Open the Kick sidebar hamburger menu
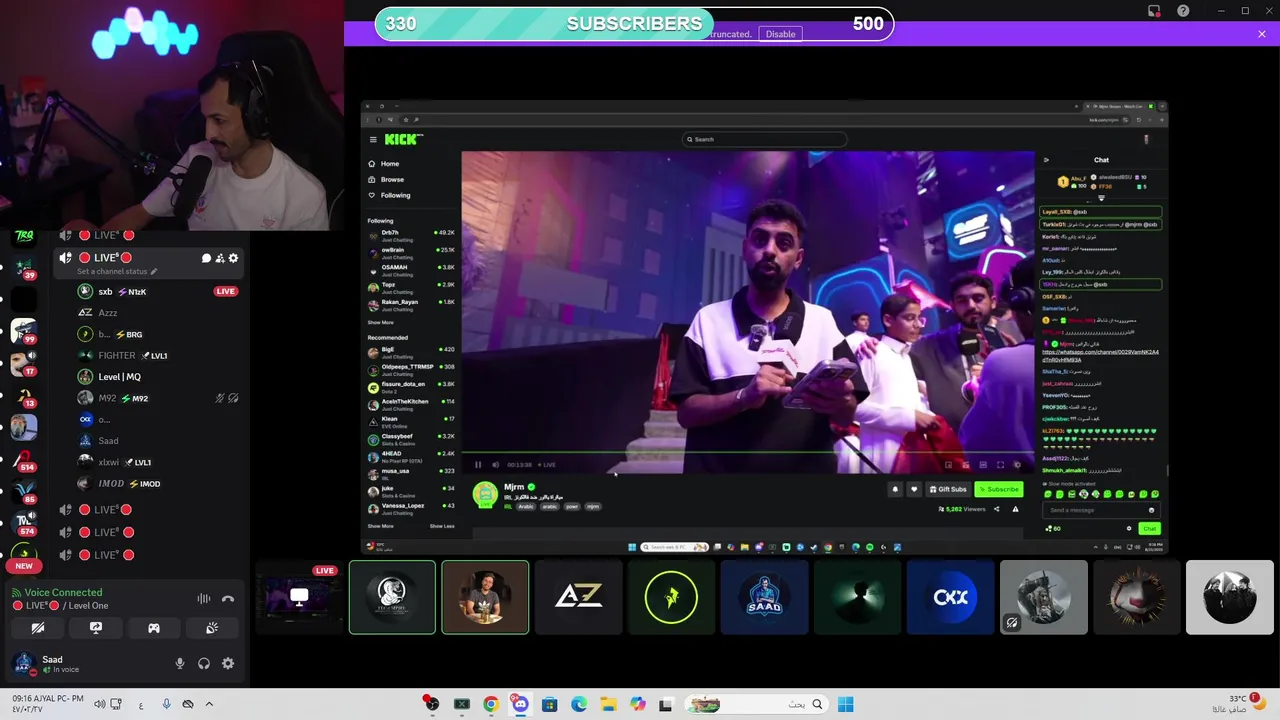The height and width of the screenshot is (720, 1280). 373,140
